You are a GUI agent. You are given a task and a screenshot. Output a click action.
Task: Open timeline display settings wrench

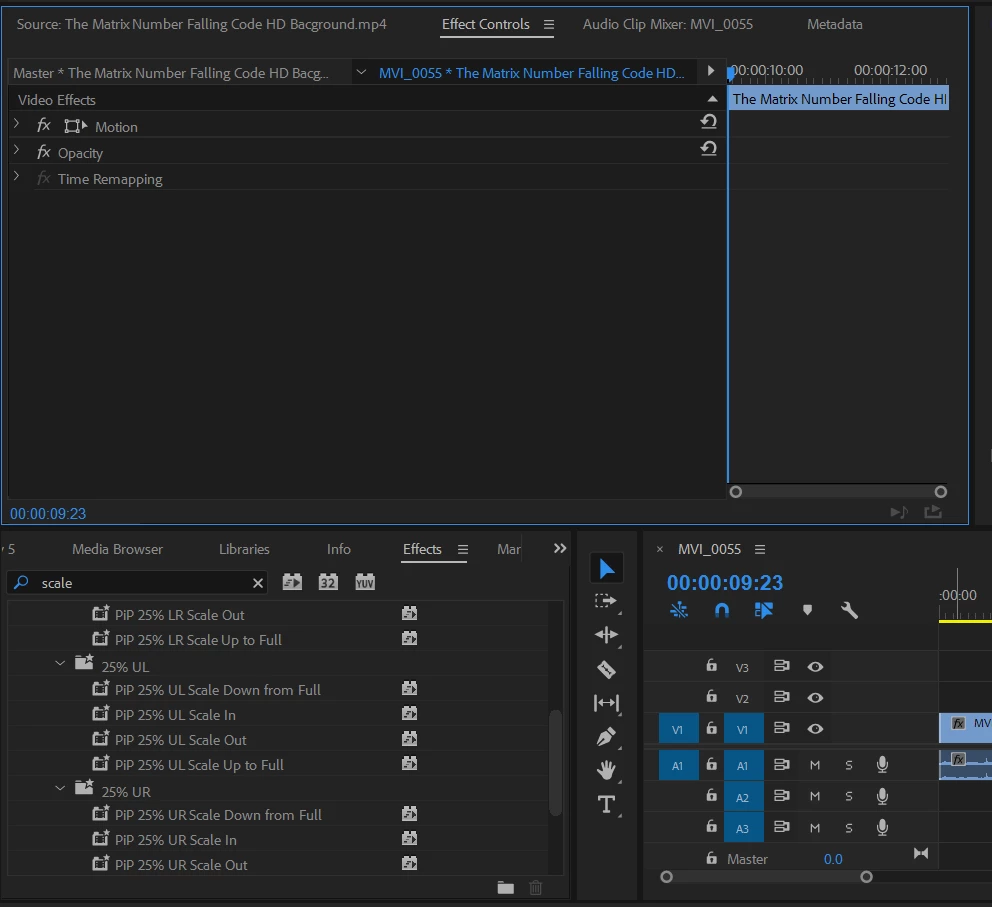click(849, 610)
